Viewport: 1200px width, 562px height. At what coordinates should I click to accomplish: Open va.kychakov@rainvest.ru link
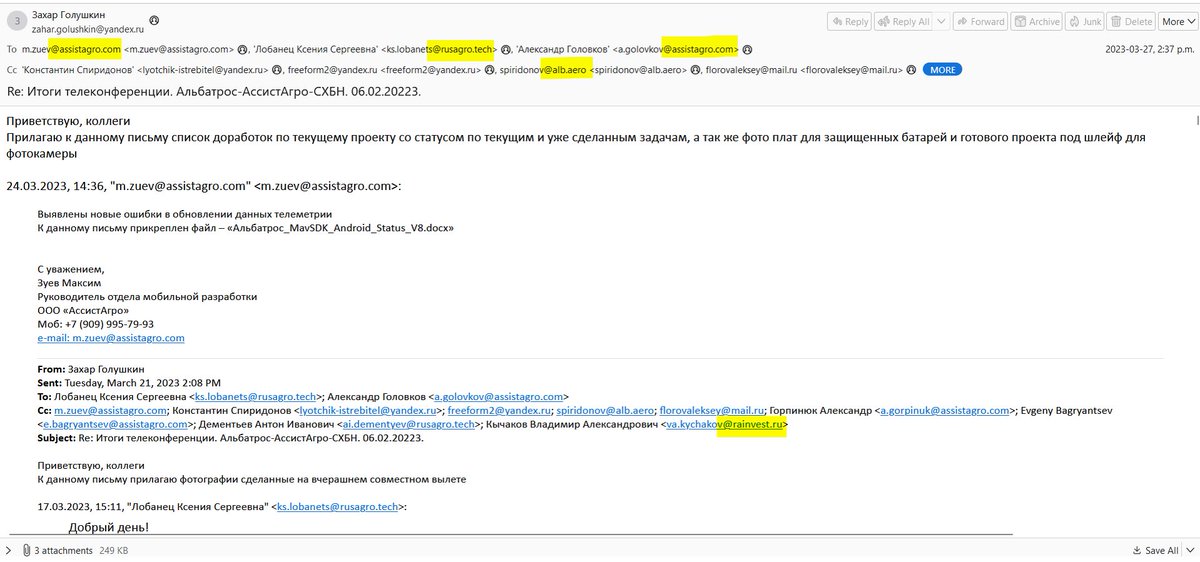click(727, 424)
